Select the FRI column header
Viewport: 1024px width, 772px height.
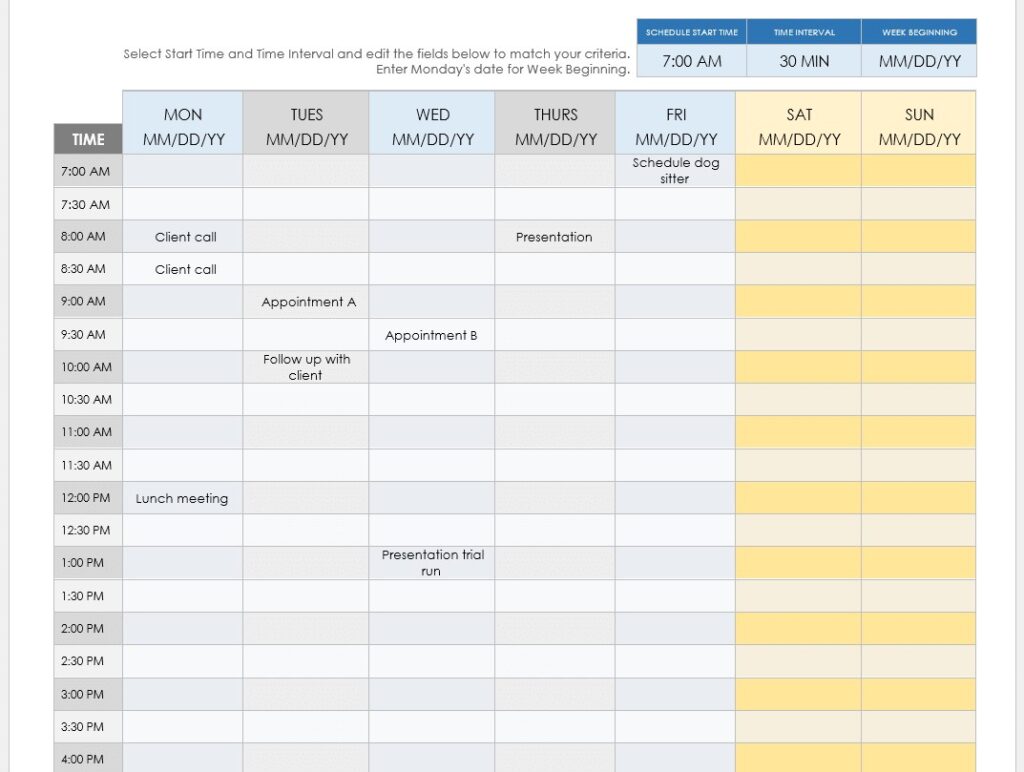tap(675, 123)
